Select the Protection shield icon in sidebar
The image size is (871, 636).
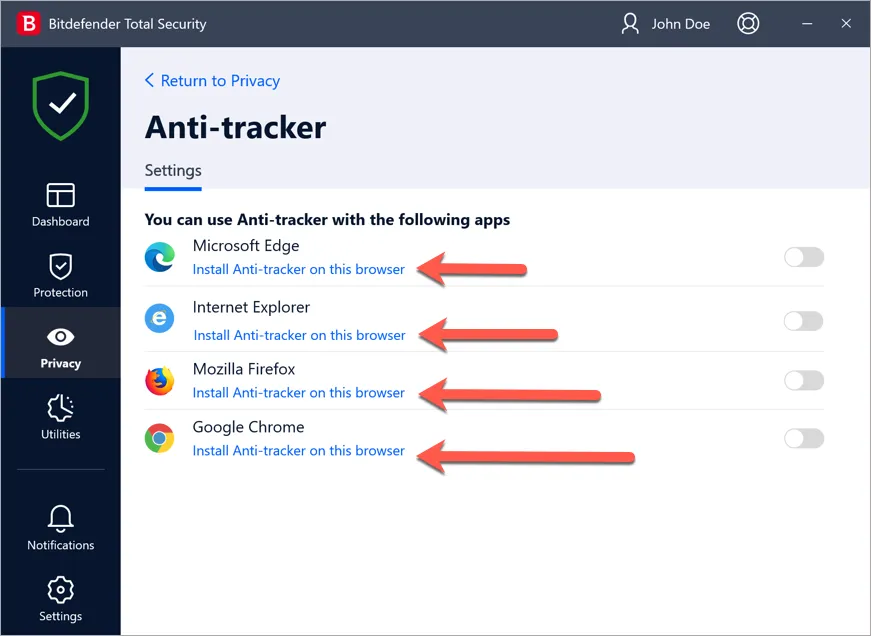point(60,275)
